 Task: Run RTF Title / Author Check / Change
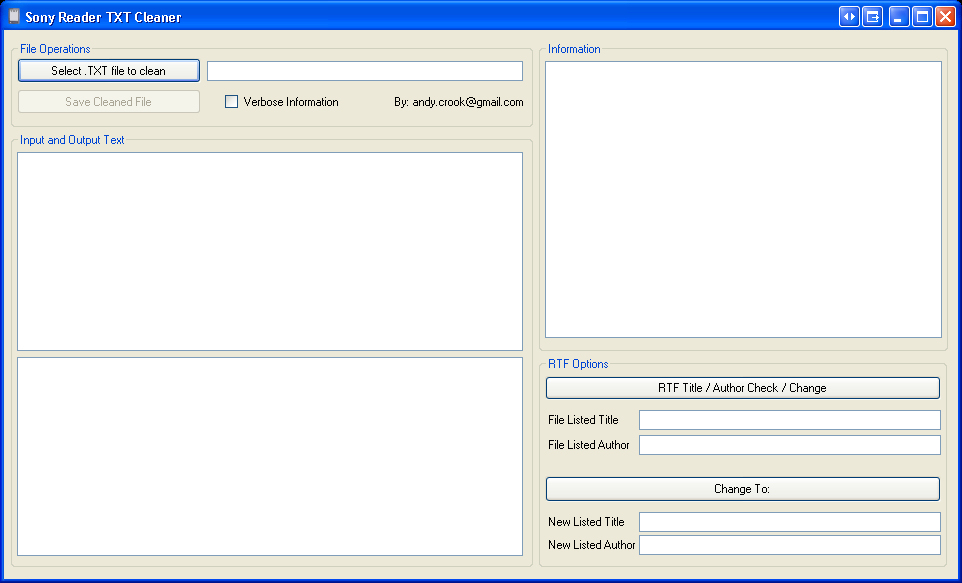(742, 388)
